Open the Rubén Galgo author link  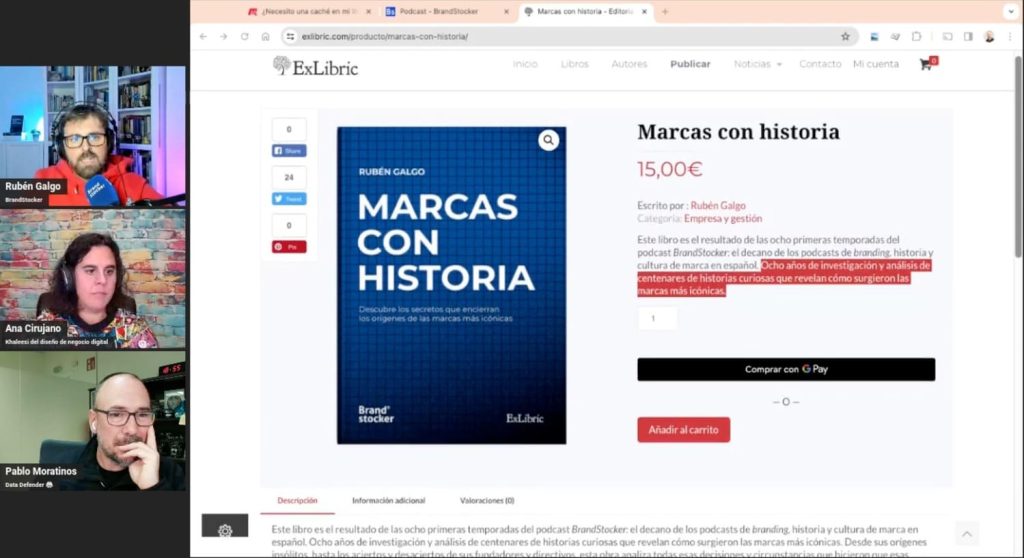[718, 205]
